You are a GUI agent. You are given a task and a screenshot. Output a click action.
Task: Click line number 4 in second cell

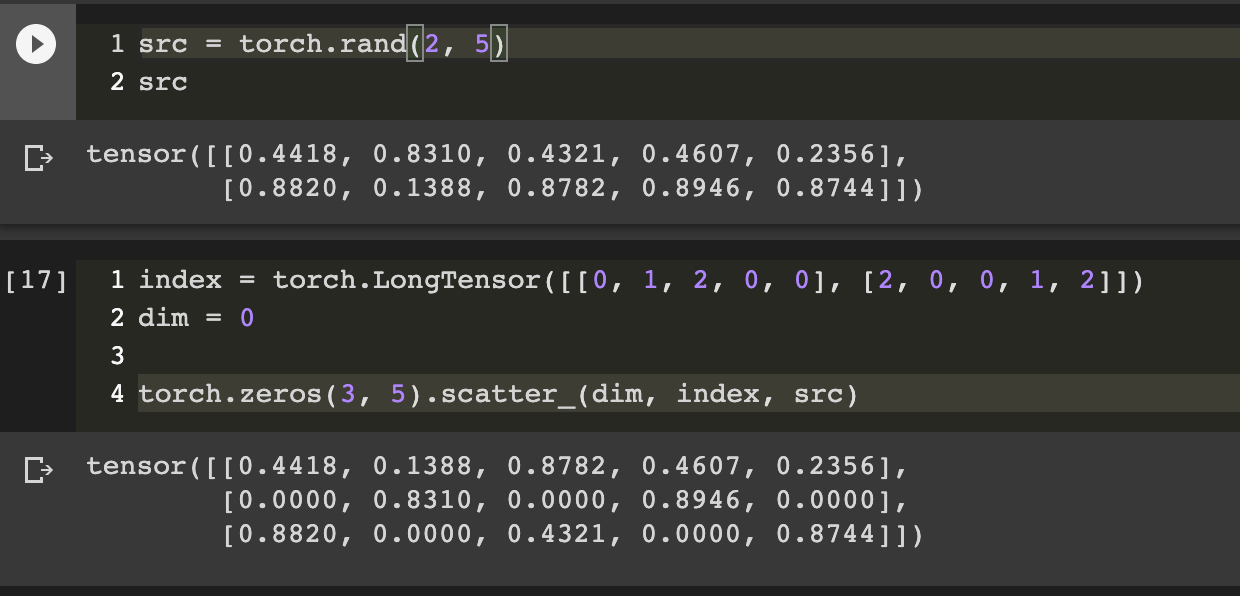click(118, 395)
